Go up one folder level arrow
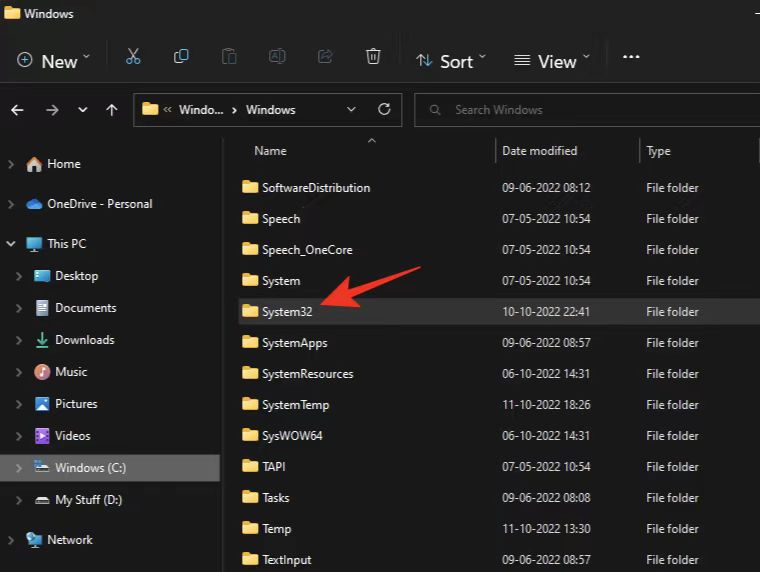Viewport: 760px width, 572px height. click(111, 111)
